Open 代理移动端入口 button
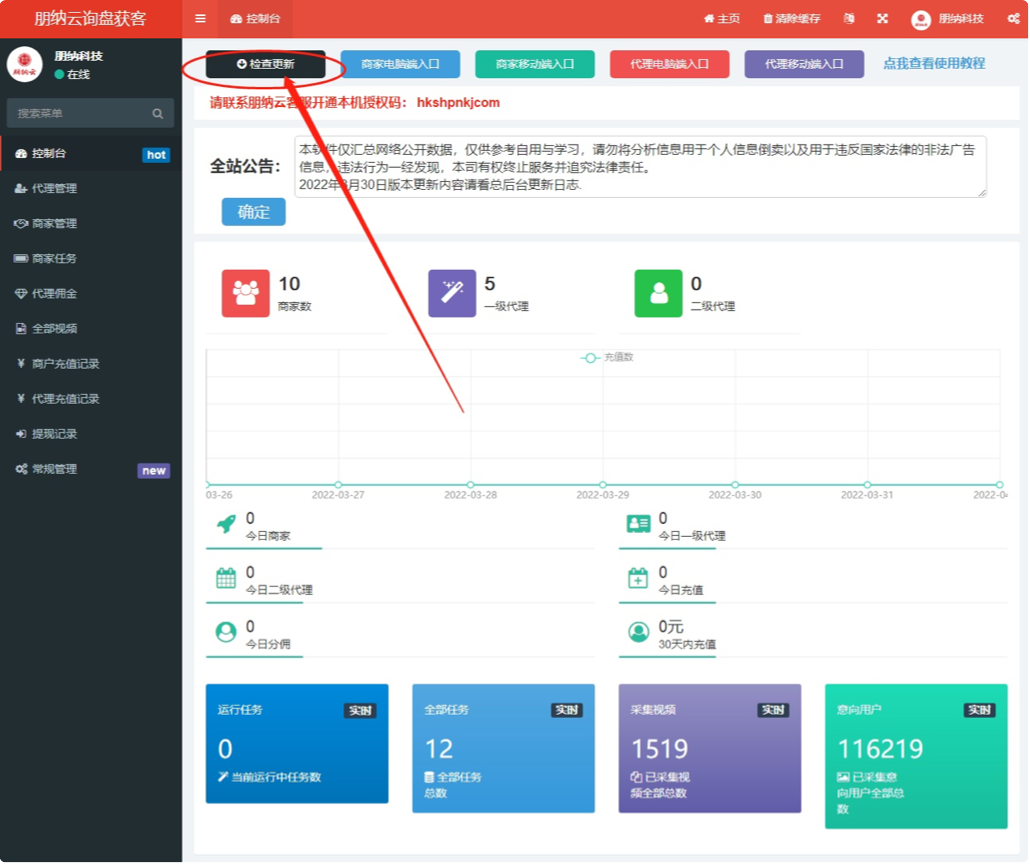This screenshot has height=864, width=1030. pyautogui.click(x=804, y=64)
